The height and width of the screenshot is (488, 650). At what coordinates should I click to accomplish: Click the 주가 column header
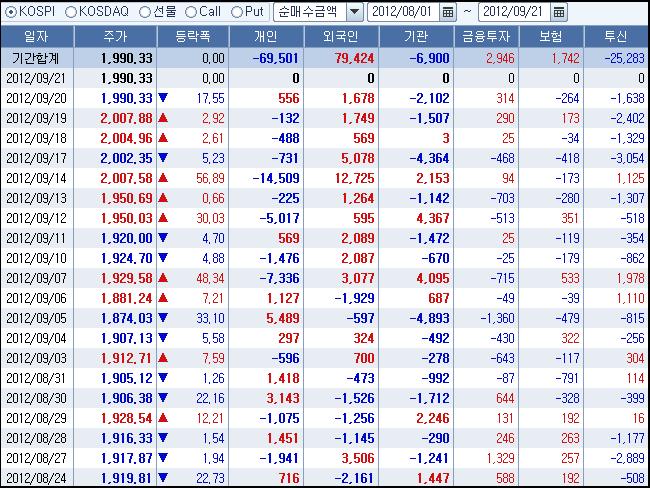[x=115, y=36]
